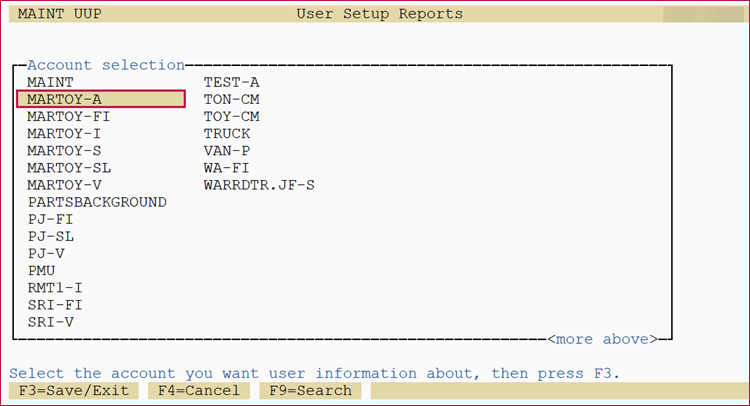The width and height of the screenshot is (750, 406).
Task: Click the F4=Cancel button
Action: [198, 390]
